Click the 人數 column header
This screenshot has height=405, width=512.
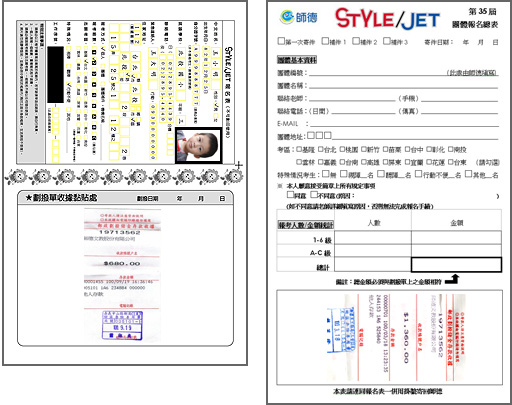[x=374, y=223]
